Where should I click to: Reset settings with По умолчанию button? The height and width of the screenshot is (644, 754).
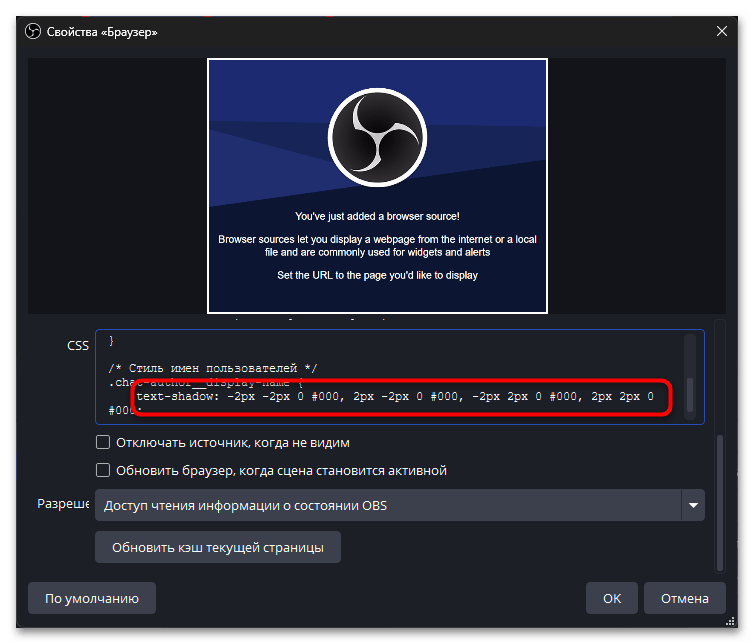[92, 598]
